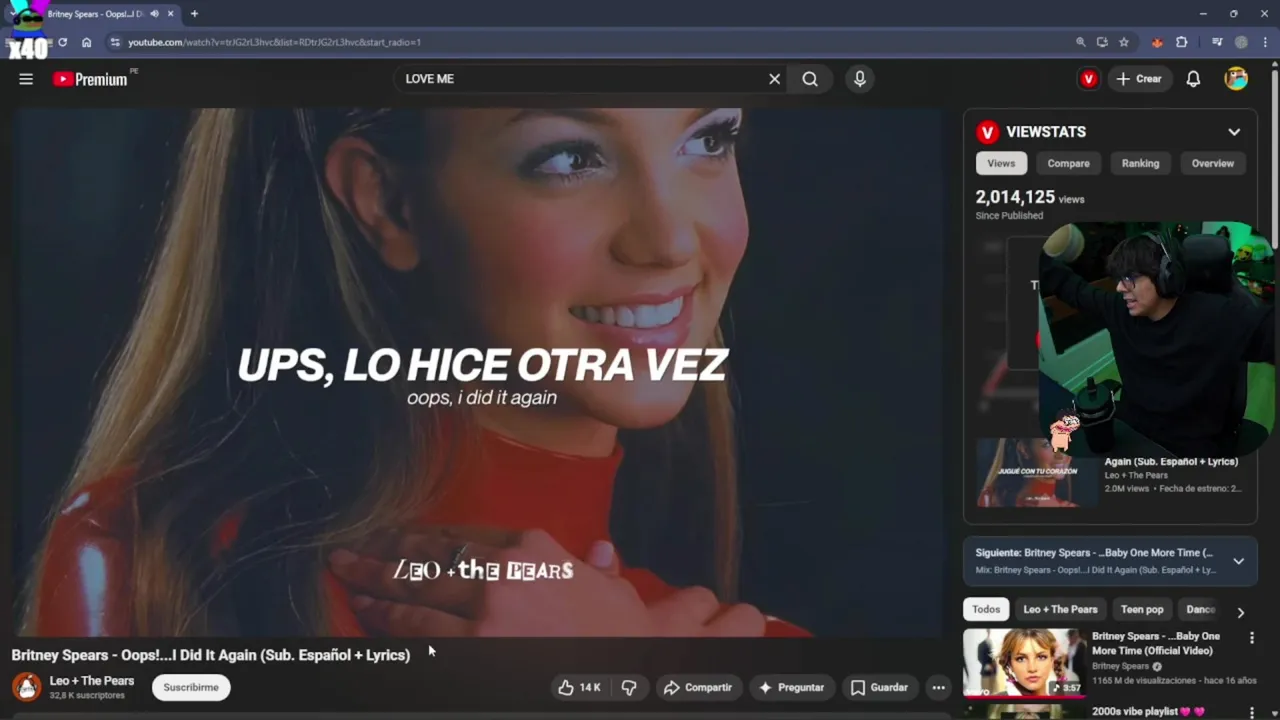
Task: Click the Compartir share button
Action: click(x=698, y=687)
